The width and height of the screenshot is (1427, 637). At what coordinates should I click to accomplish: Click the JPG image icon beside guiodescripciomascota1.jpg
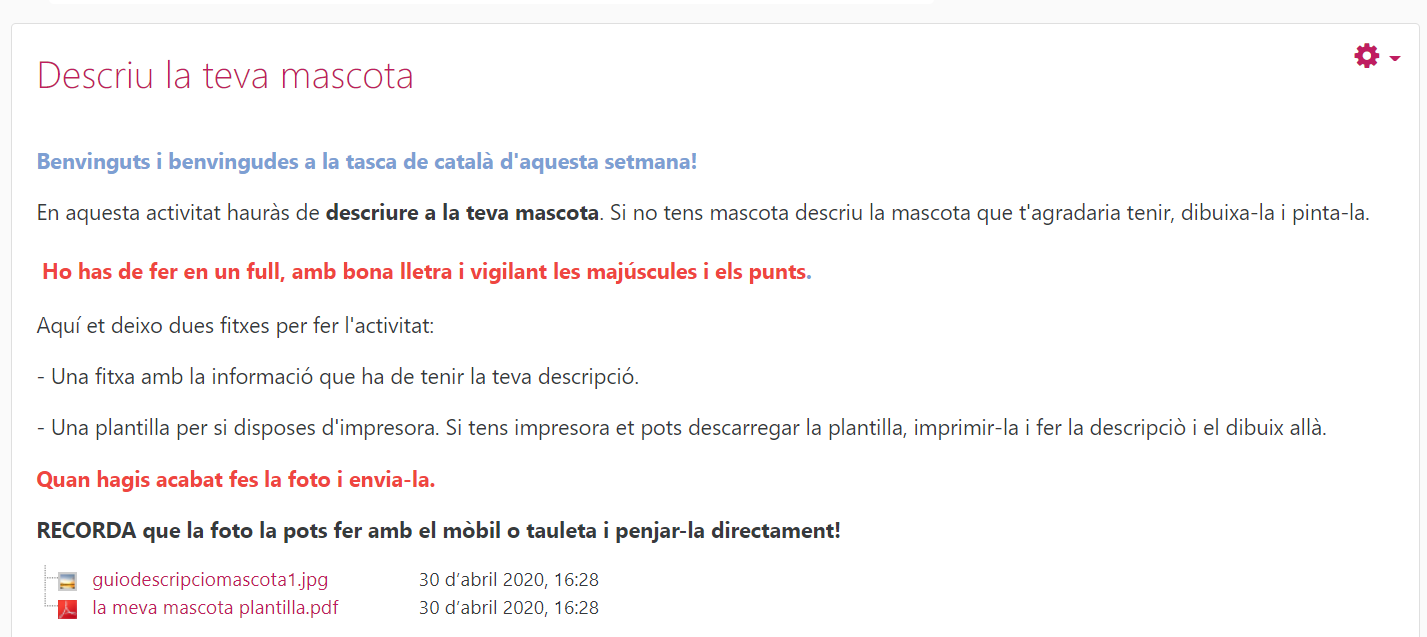pyautogui.click(x=64, y=579)
